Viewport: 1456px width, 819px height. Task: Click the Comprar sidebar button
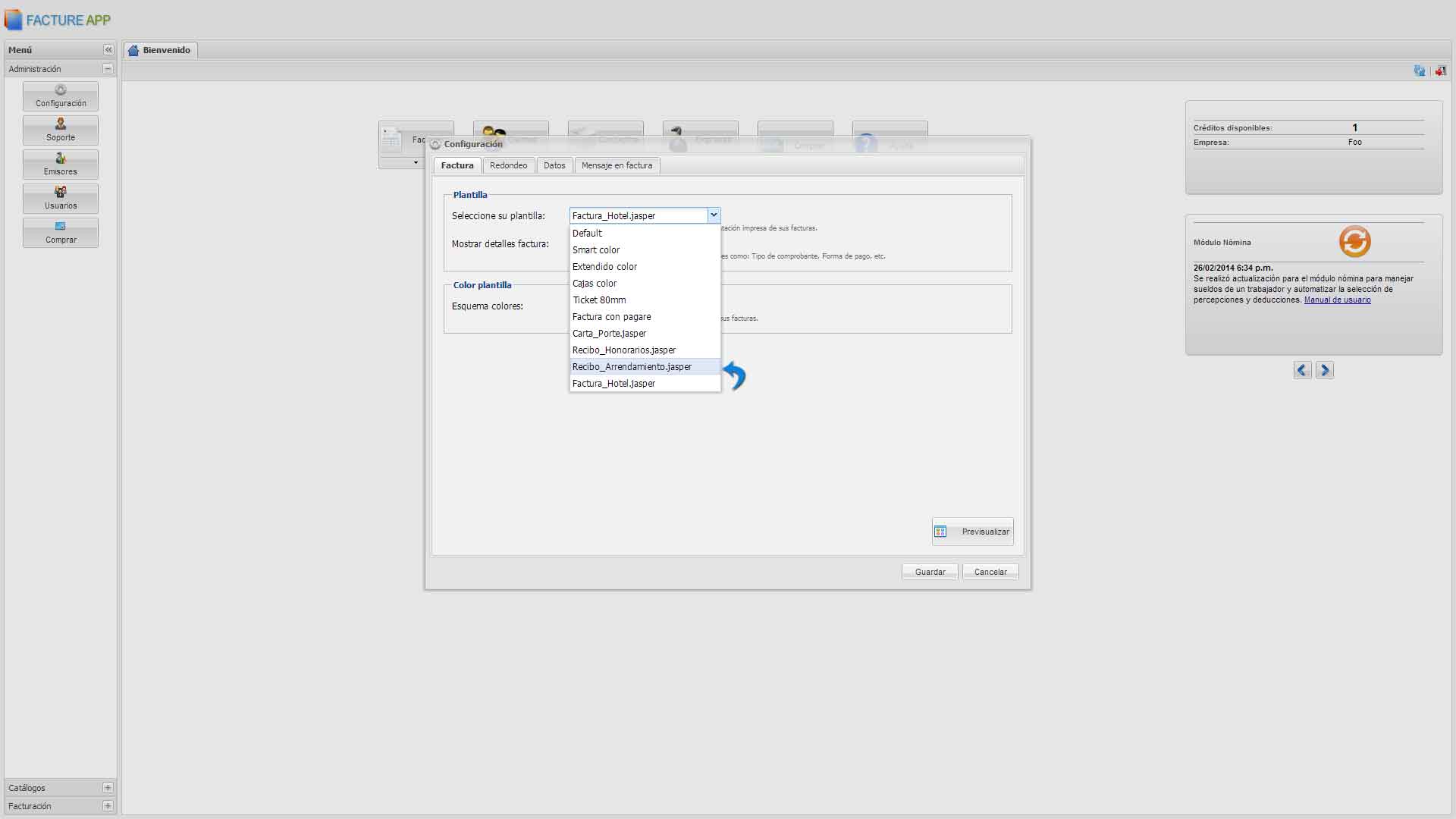(x=61, y=233)
